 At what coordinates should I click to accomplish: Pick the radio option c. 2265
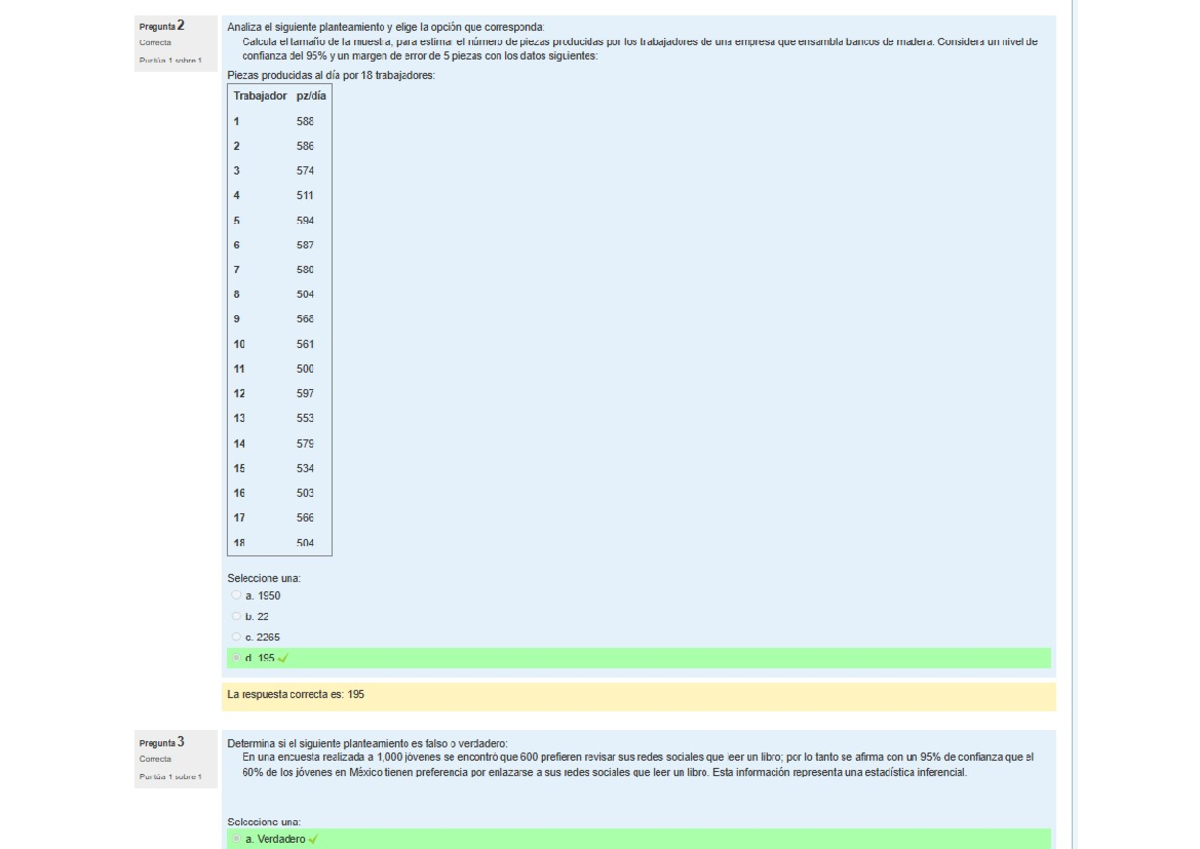236,637
